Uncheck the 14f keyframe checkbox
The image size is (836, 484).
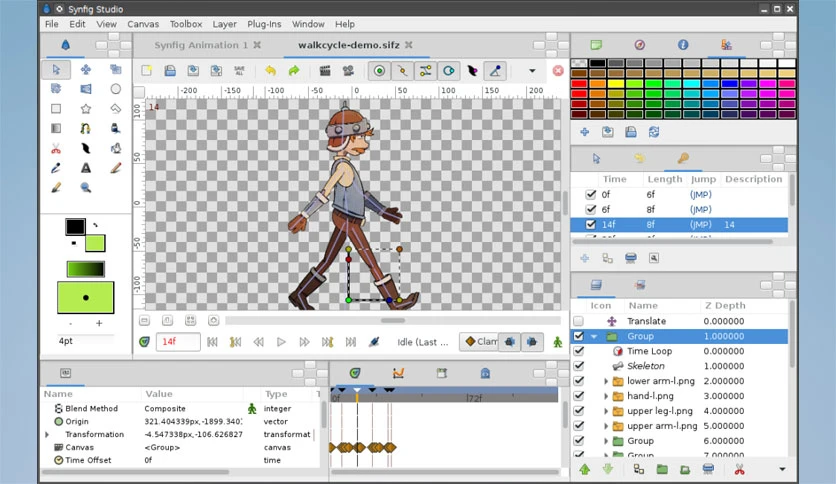(x=590, y=224)
